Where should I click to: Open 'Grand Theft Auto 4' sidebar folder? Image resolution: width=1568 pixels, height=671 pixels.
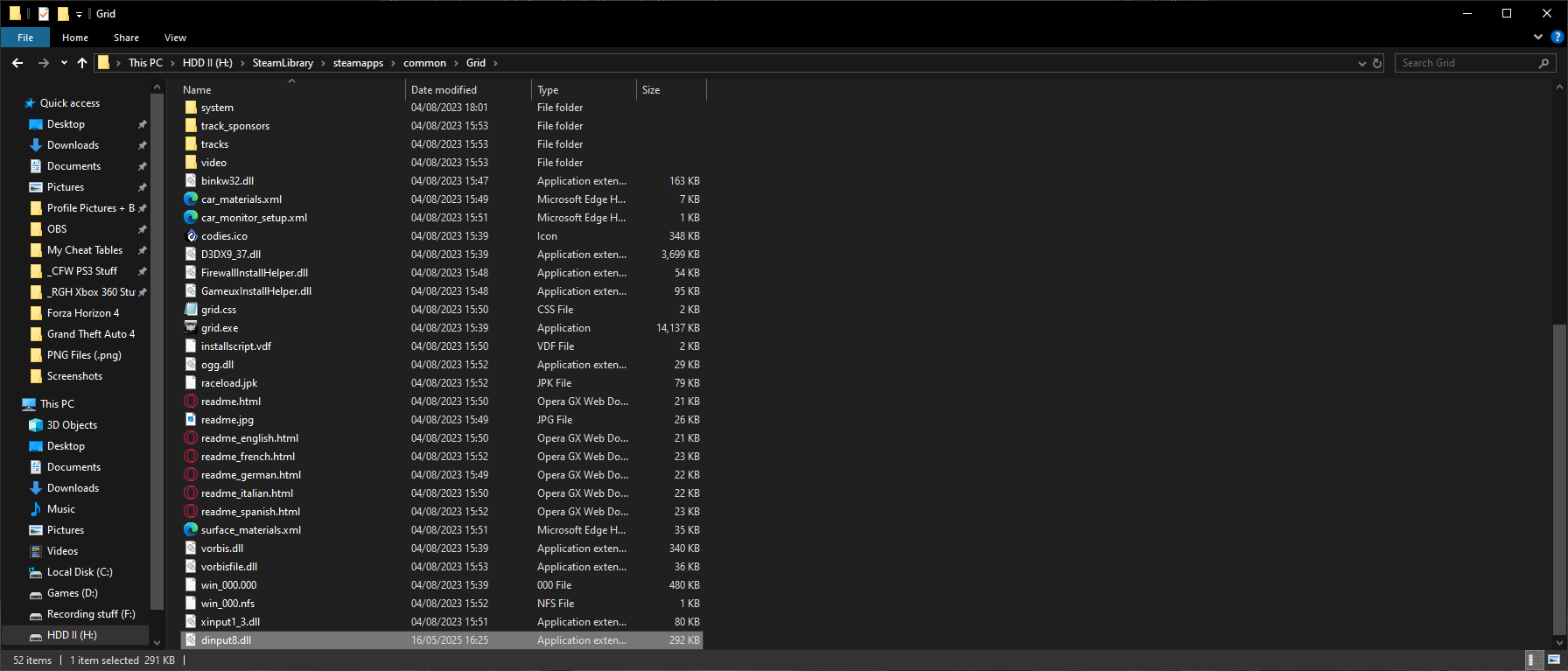click(91, 334)
